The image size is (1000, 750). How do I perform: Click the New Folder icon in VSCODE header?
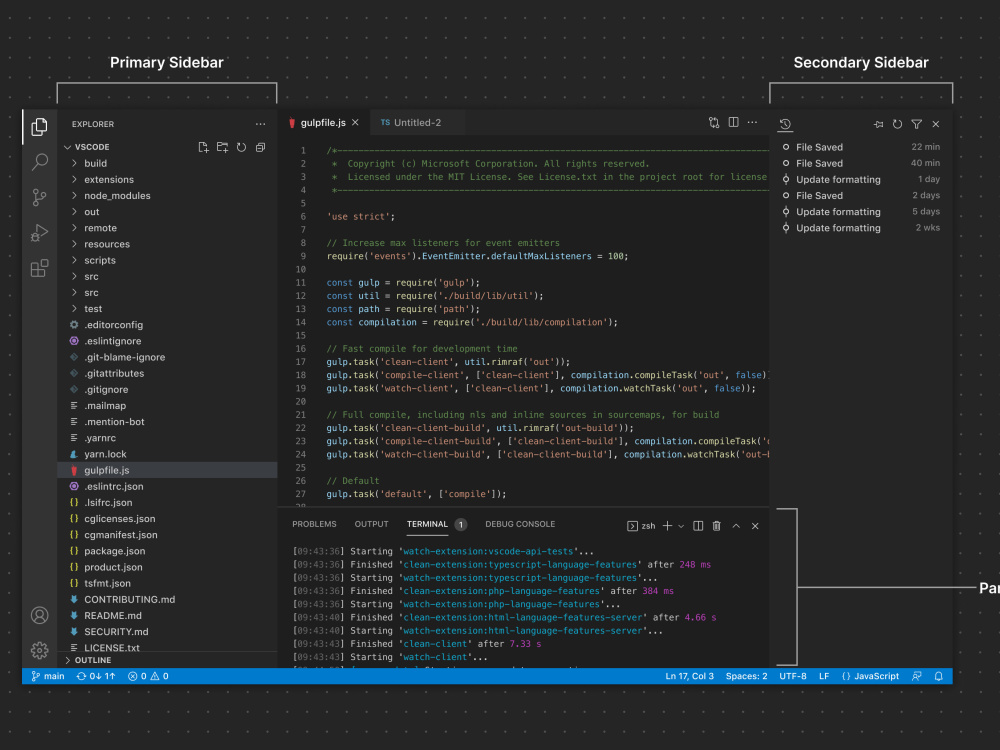pyautogui.click(x=223, y=147)
